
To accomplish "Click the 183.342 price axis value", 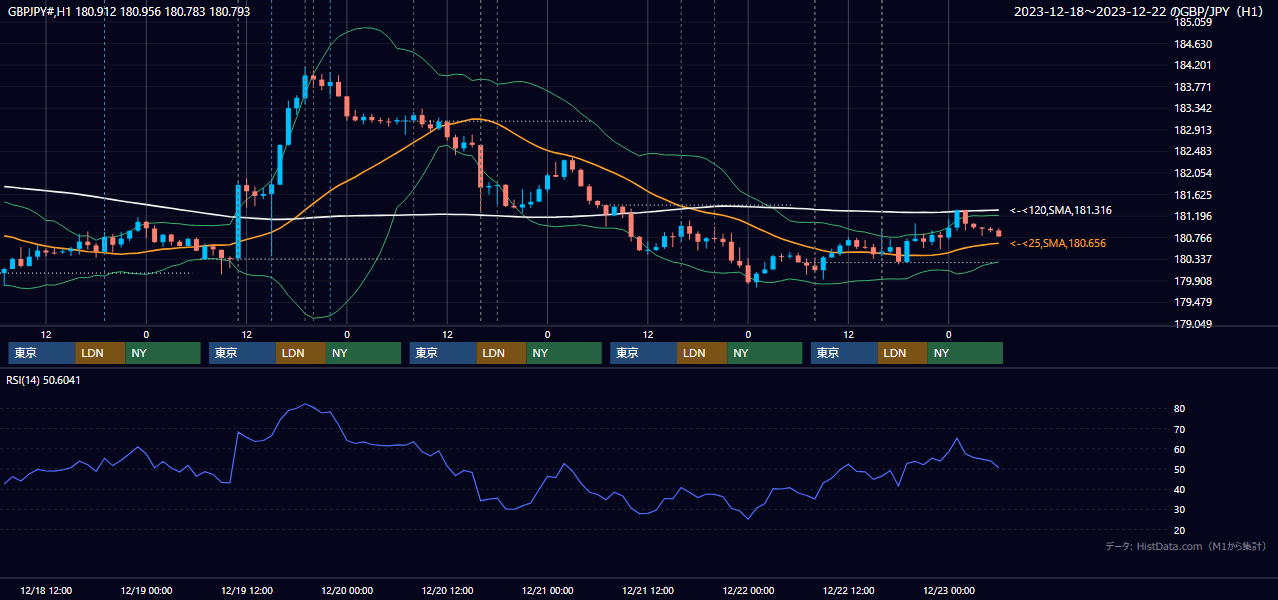I will click(1193, 108).
